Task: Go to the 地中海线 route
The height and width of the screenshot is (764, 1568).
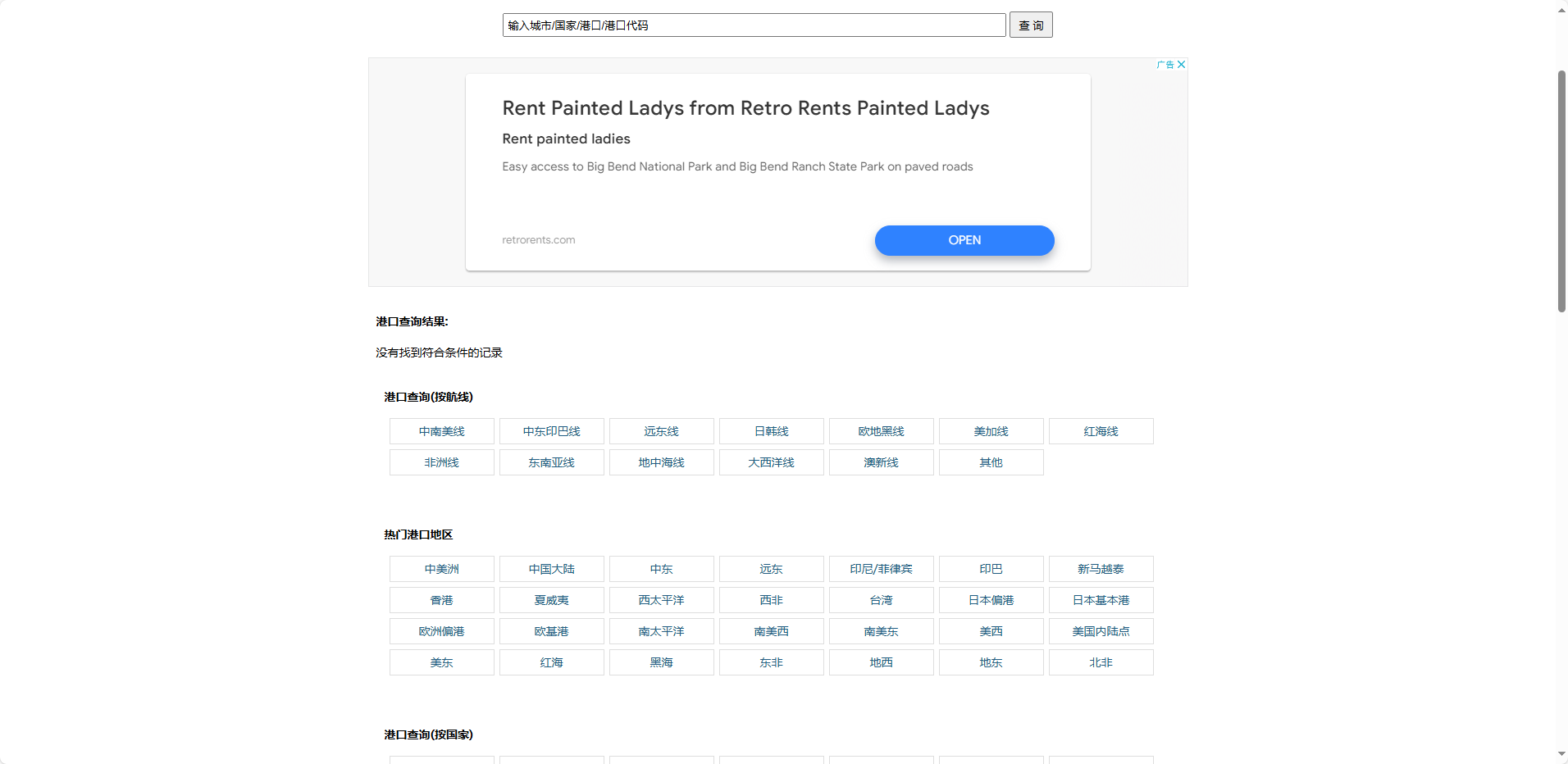Action: [x=662, y=462]
